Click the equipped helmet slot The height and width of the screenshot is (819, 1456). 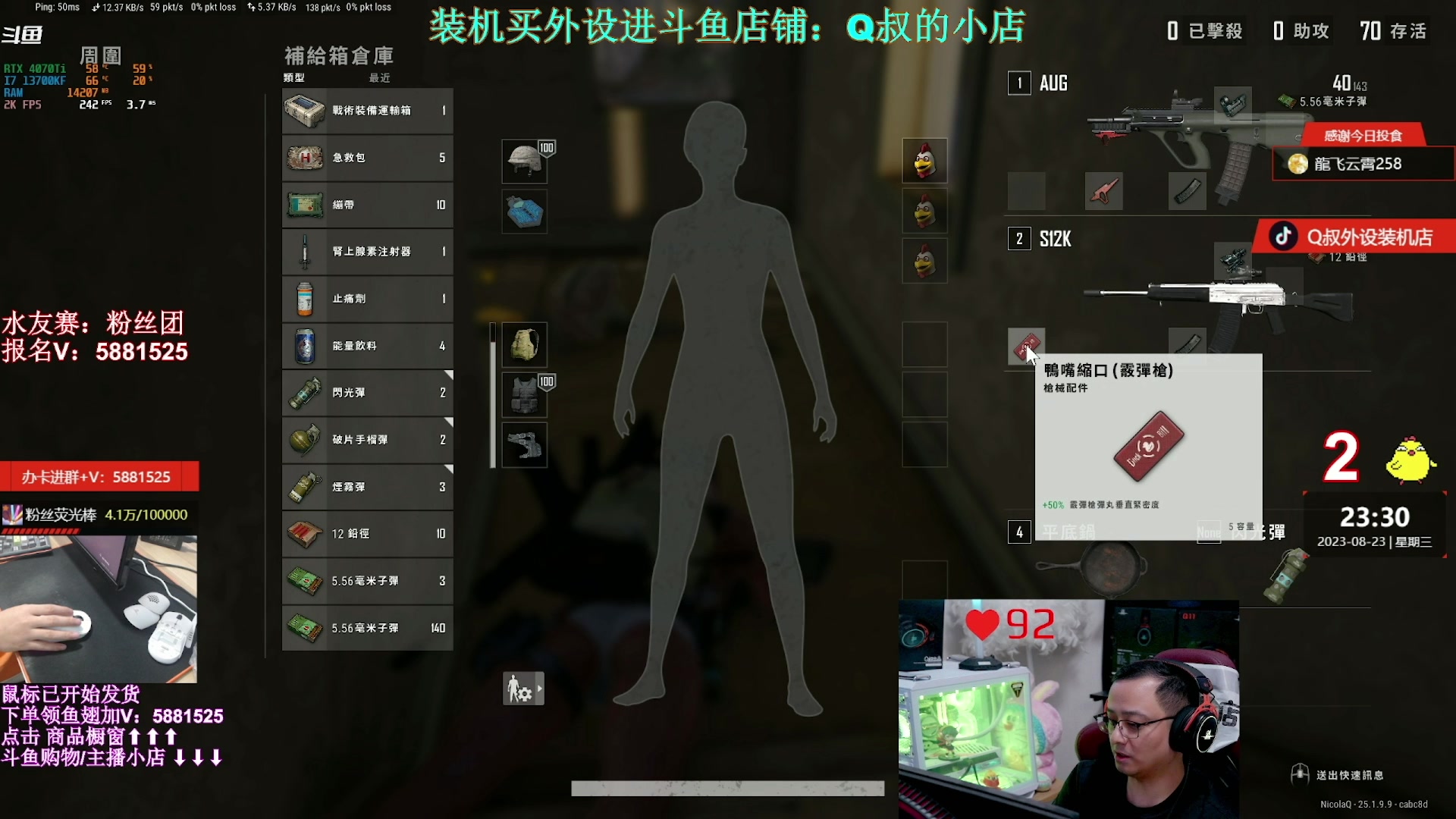[524, 161]
